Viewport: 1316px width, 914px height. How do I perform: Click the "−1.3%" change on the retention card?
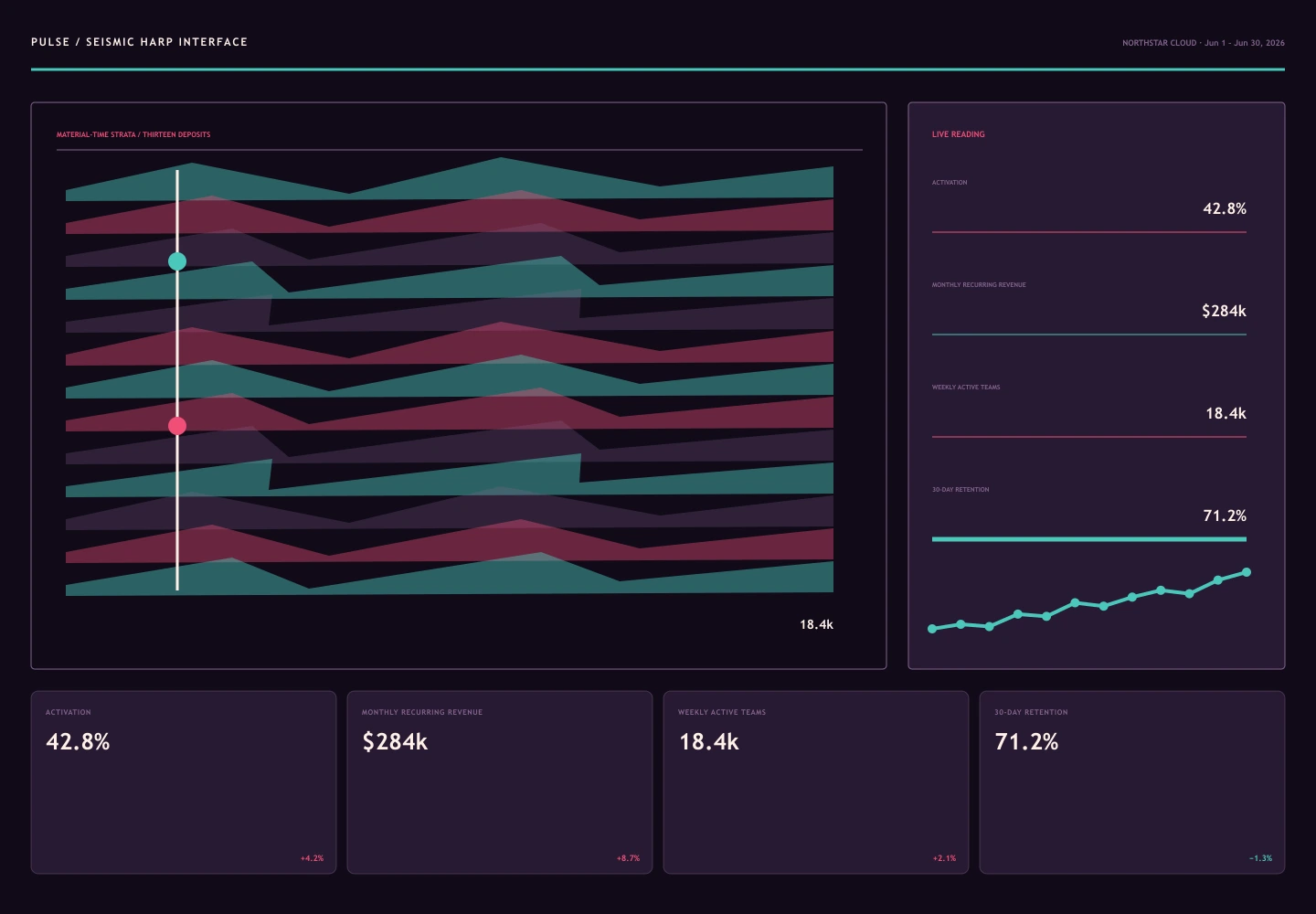point(1260,858)
